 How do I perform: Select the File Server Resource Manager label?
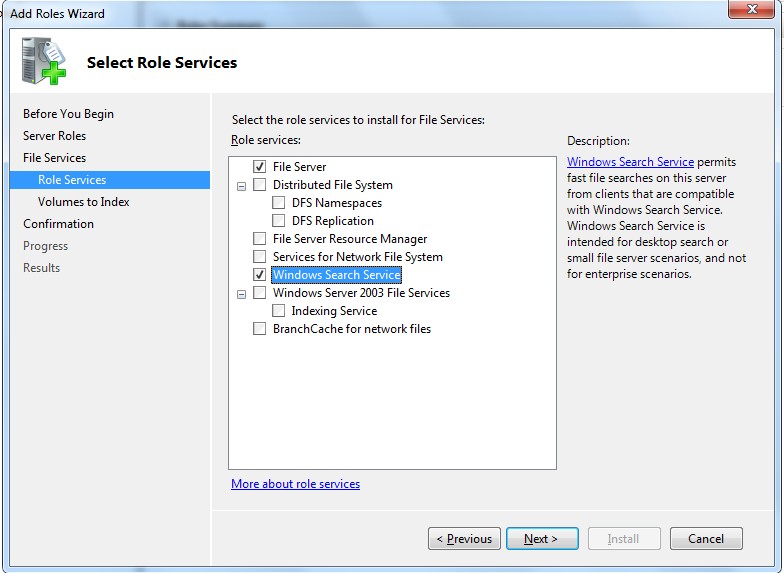(350, 239)
